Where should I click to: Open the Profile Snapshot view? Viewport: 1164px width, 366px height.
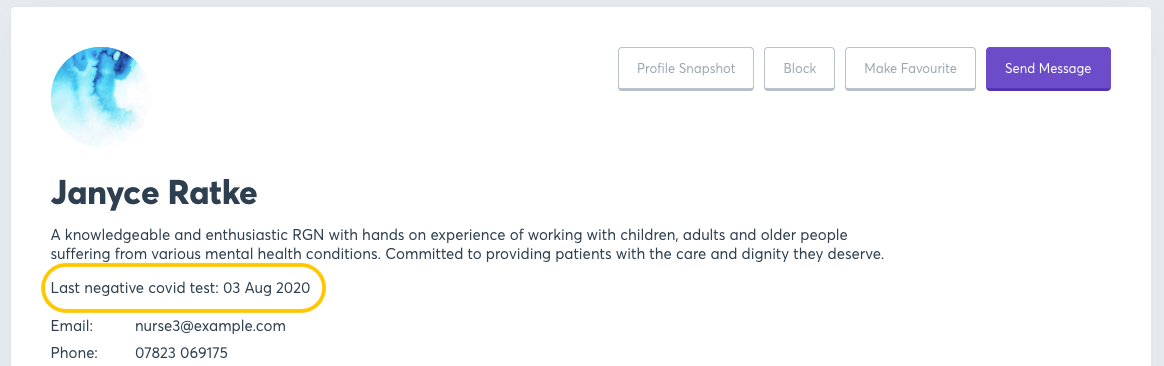(685, 68)
